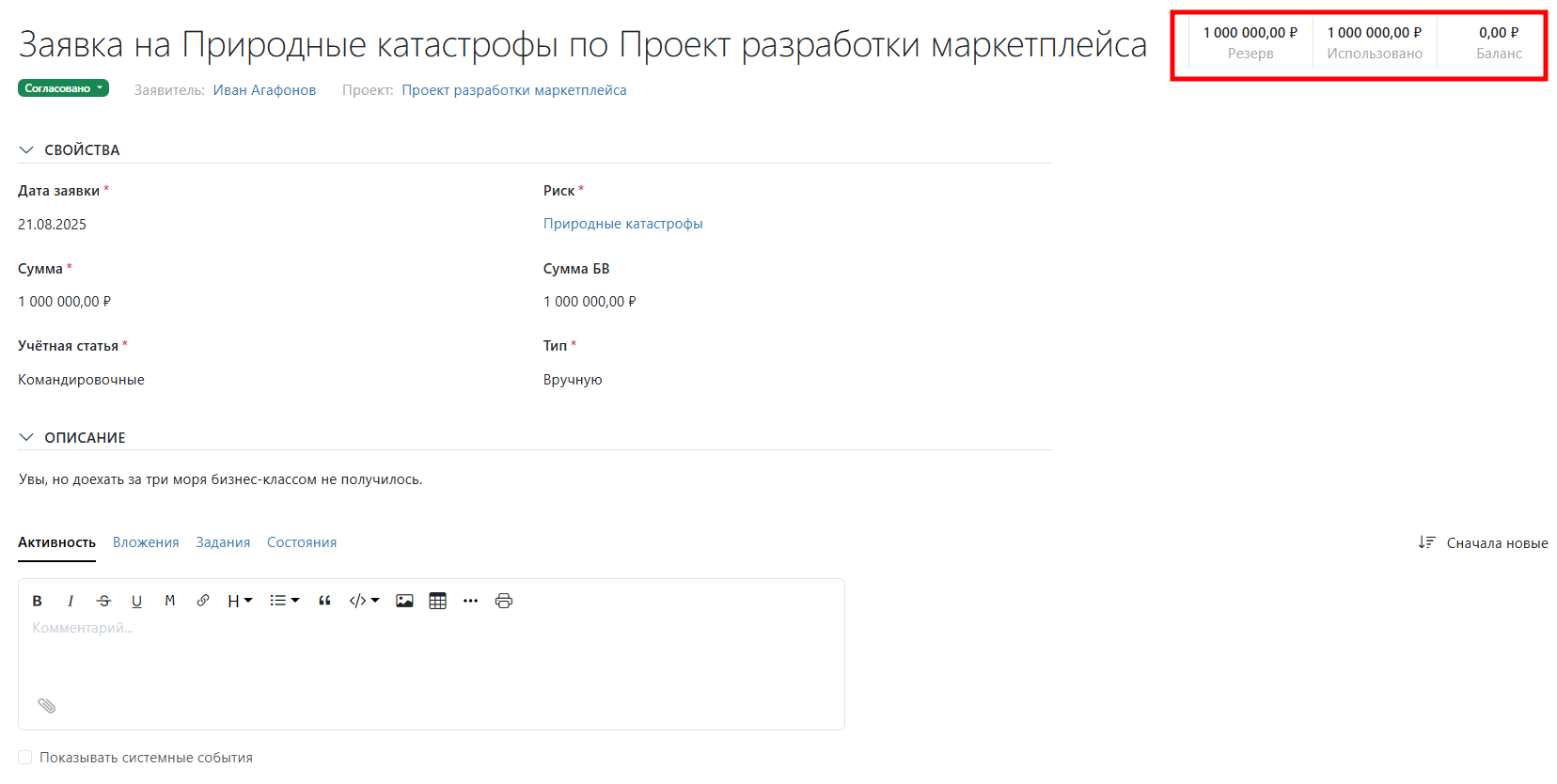Toggle strikethrough text formatting
This screenshot has width=1557, height=784.
point(103,601)
